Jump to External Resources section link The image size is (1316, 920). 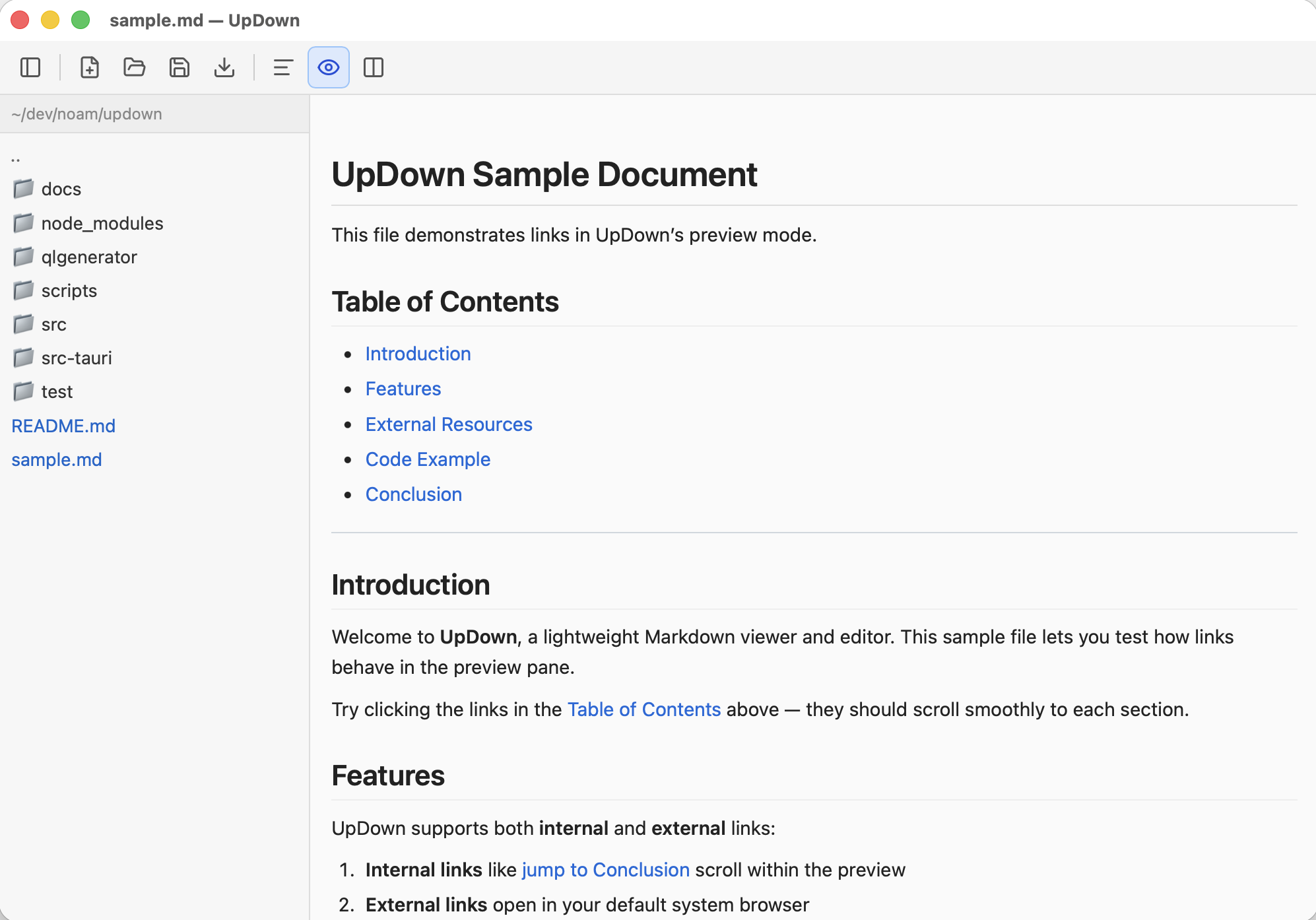click(x=449, y=424)
